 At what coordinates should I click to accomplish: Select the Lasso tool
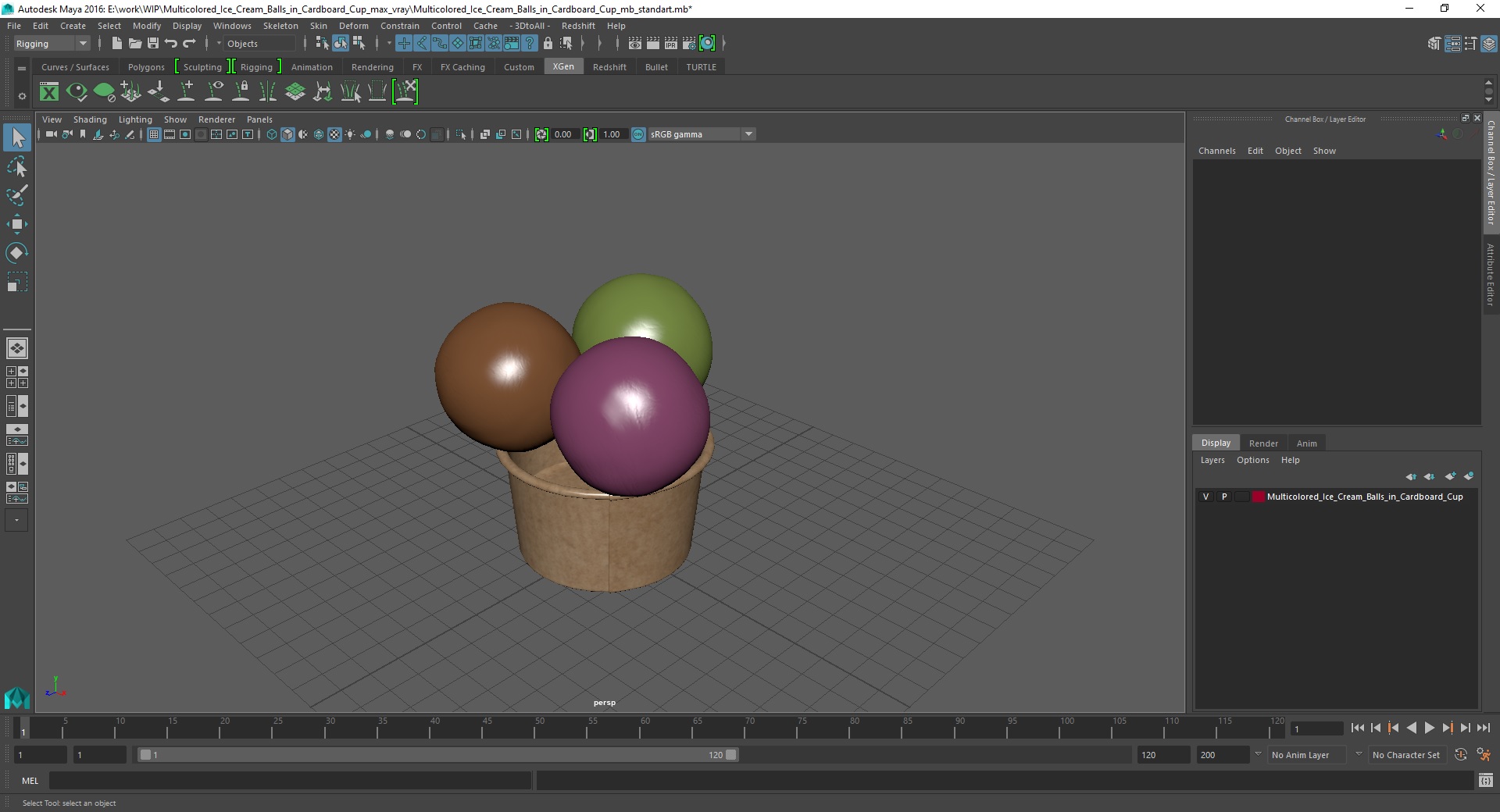(17, 167)
